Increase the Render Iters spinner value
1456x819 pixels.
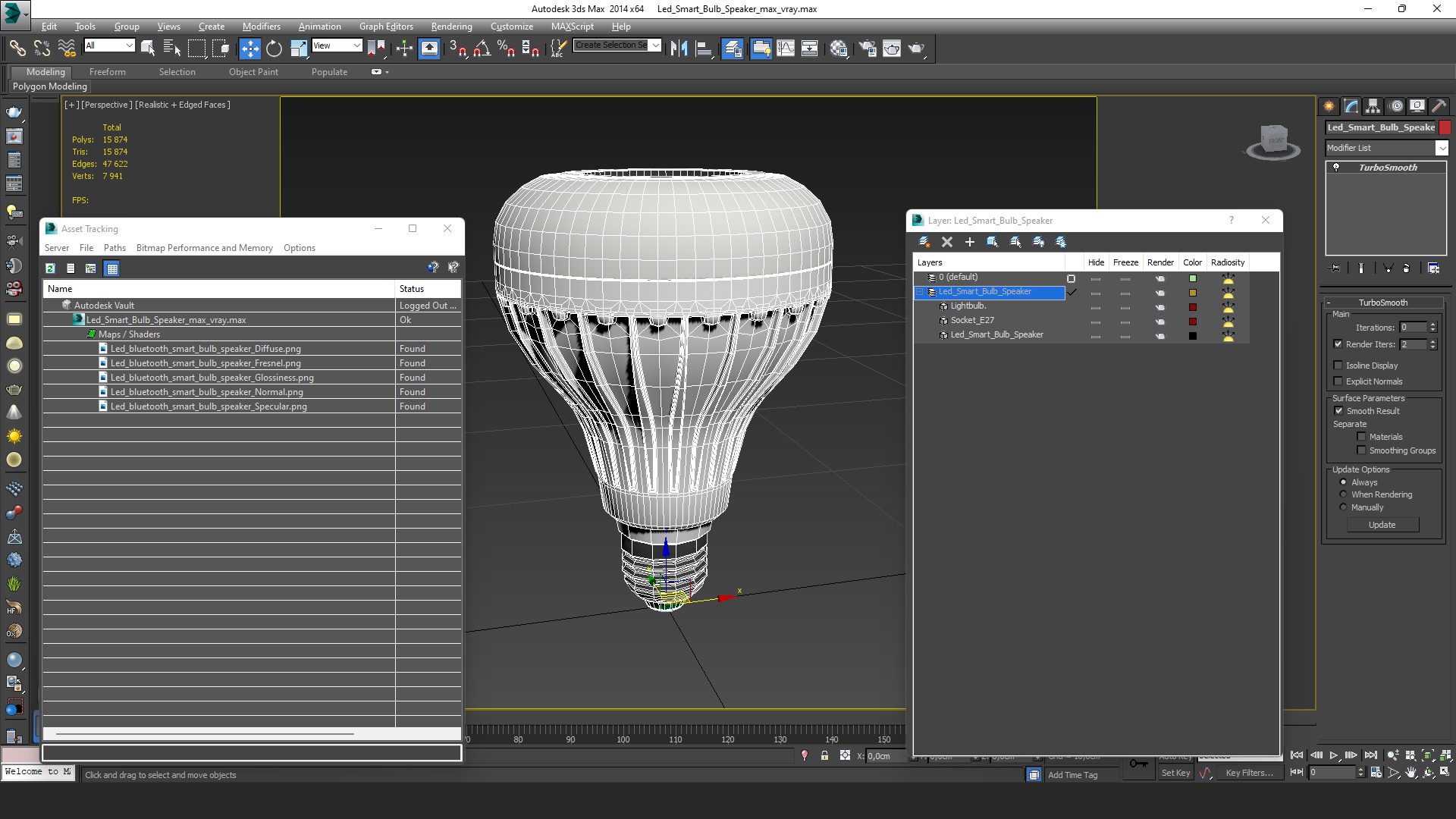1432,341
